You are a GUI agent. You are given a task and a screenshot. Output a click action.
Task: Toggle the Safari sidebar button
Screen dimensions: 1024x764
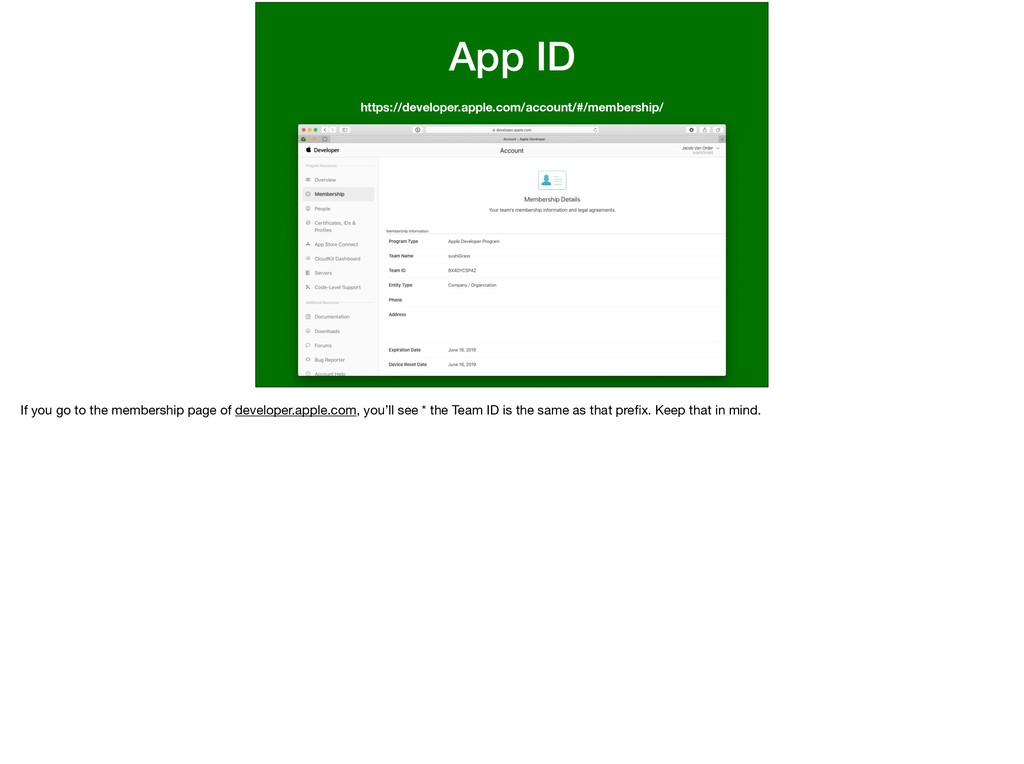click(x=345, y=130)
